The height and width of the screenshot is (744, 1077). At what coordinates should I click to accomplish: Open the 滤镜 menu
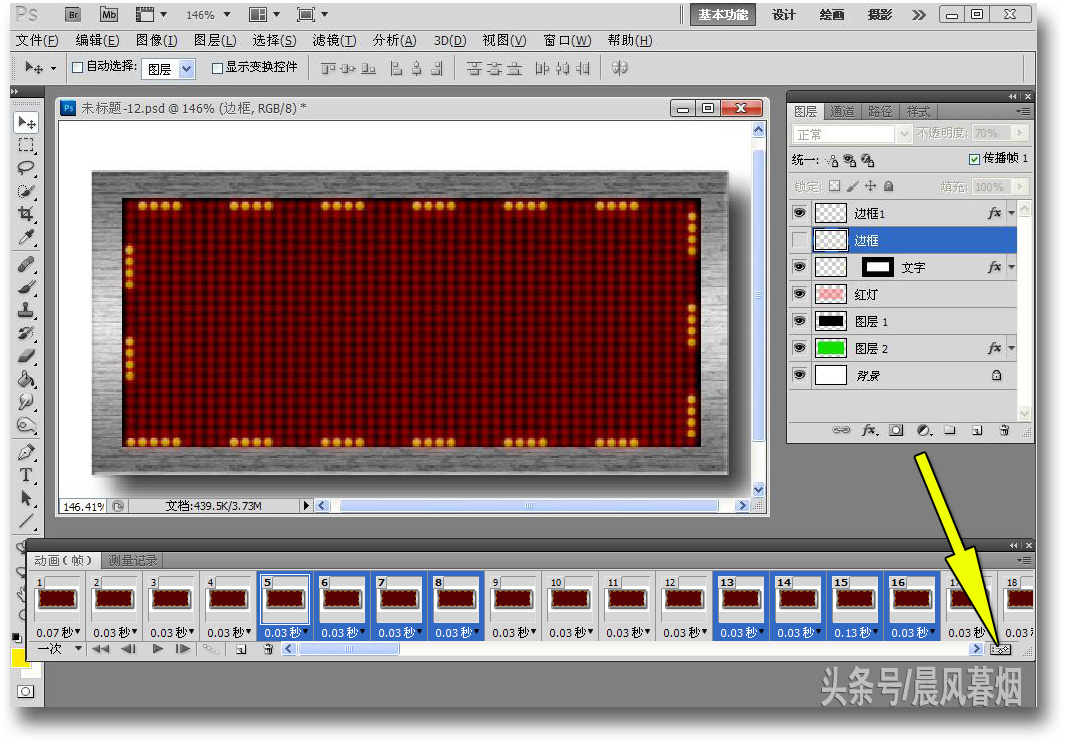coord(333,40)
